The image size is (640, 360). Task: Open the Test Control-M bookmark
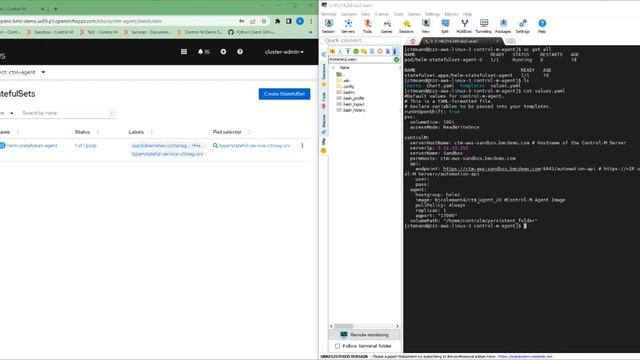click(x=99, y=32)
